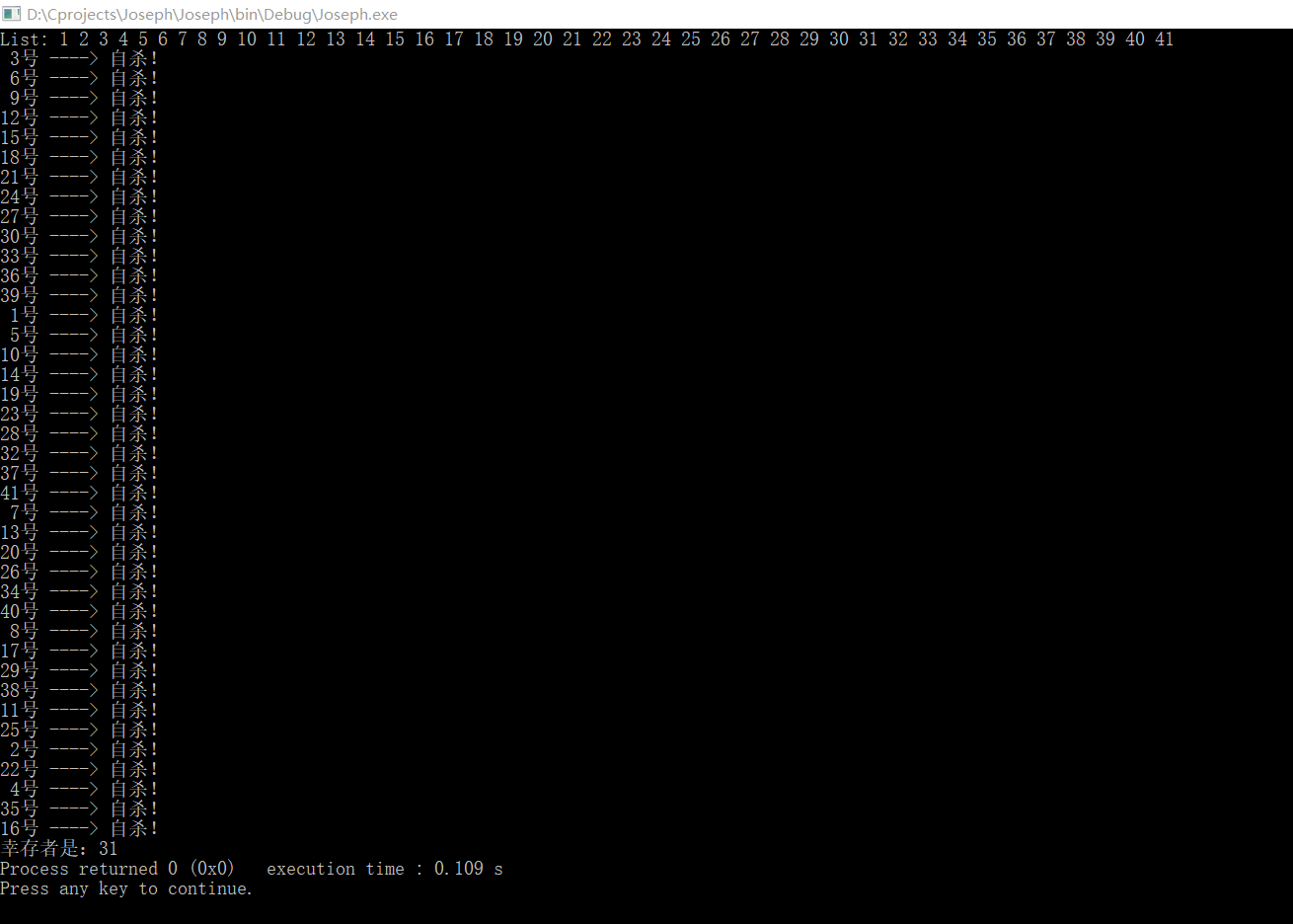Click the line "15号 ----> 自杀!"
The width and height of the screenshot is (1293, 924).
pos(79,137)
